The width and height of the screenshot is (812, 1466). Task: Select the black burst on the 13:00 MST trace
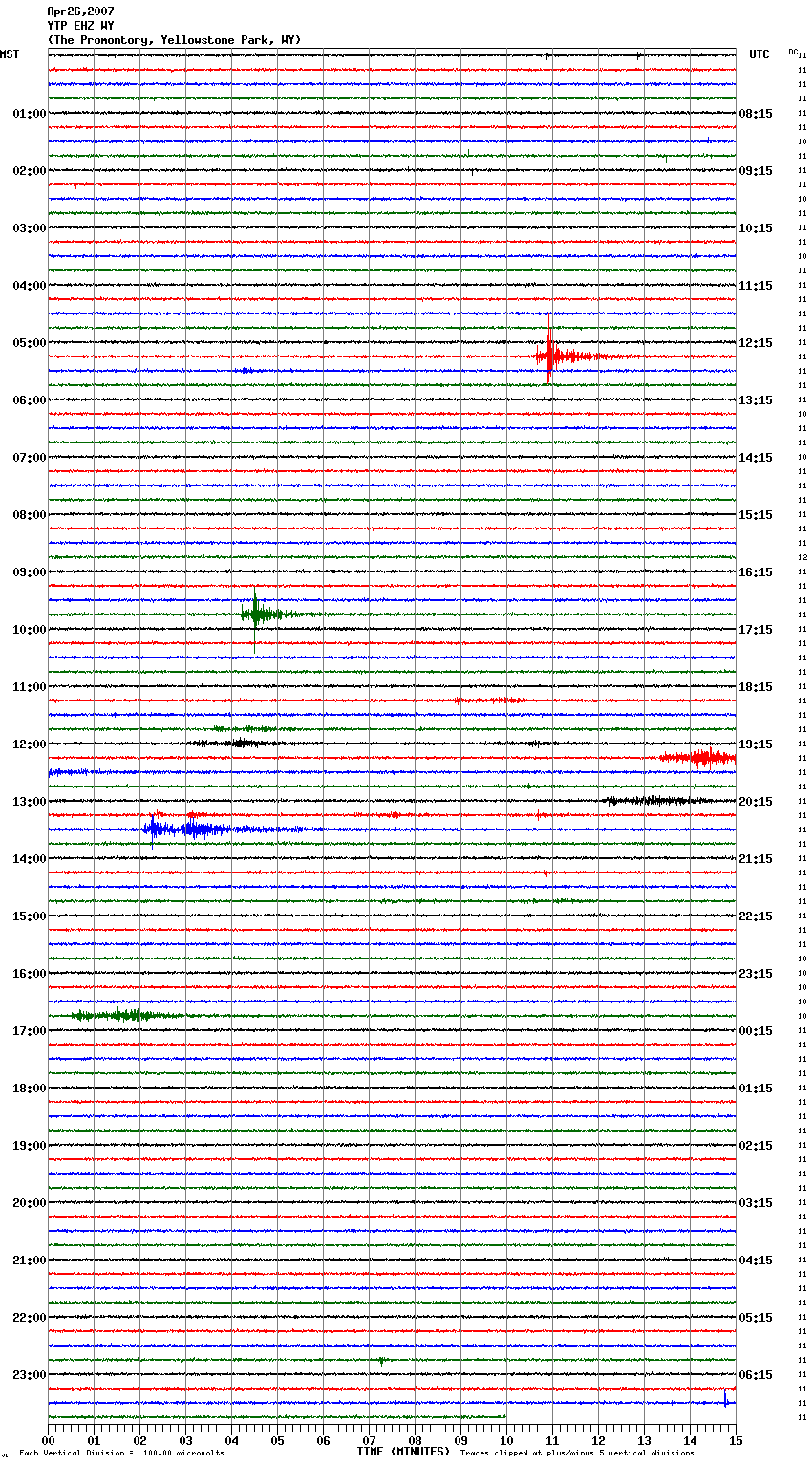650,801
